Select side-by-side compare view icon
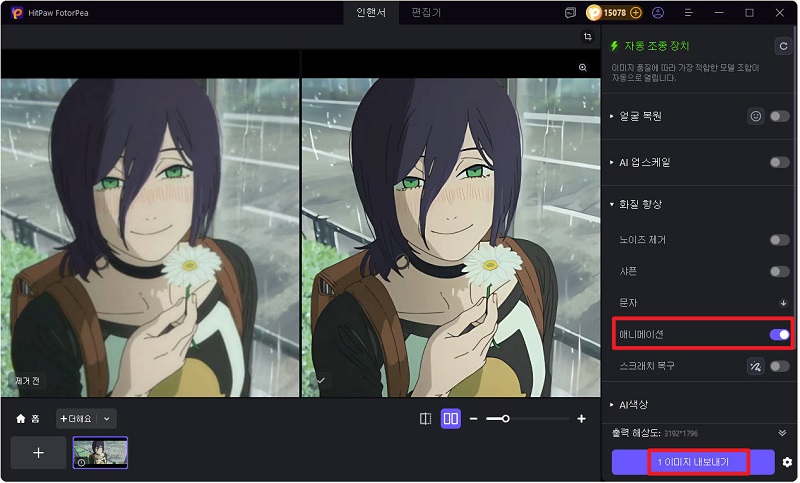Screen dimensions: 800x483 pos(450,418)
